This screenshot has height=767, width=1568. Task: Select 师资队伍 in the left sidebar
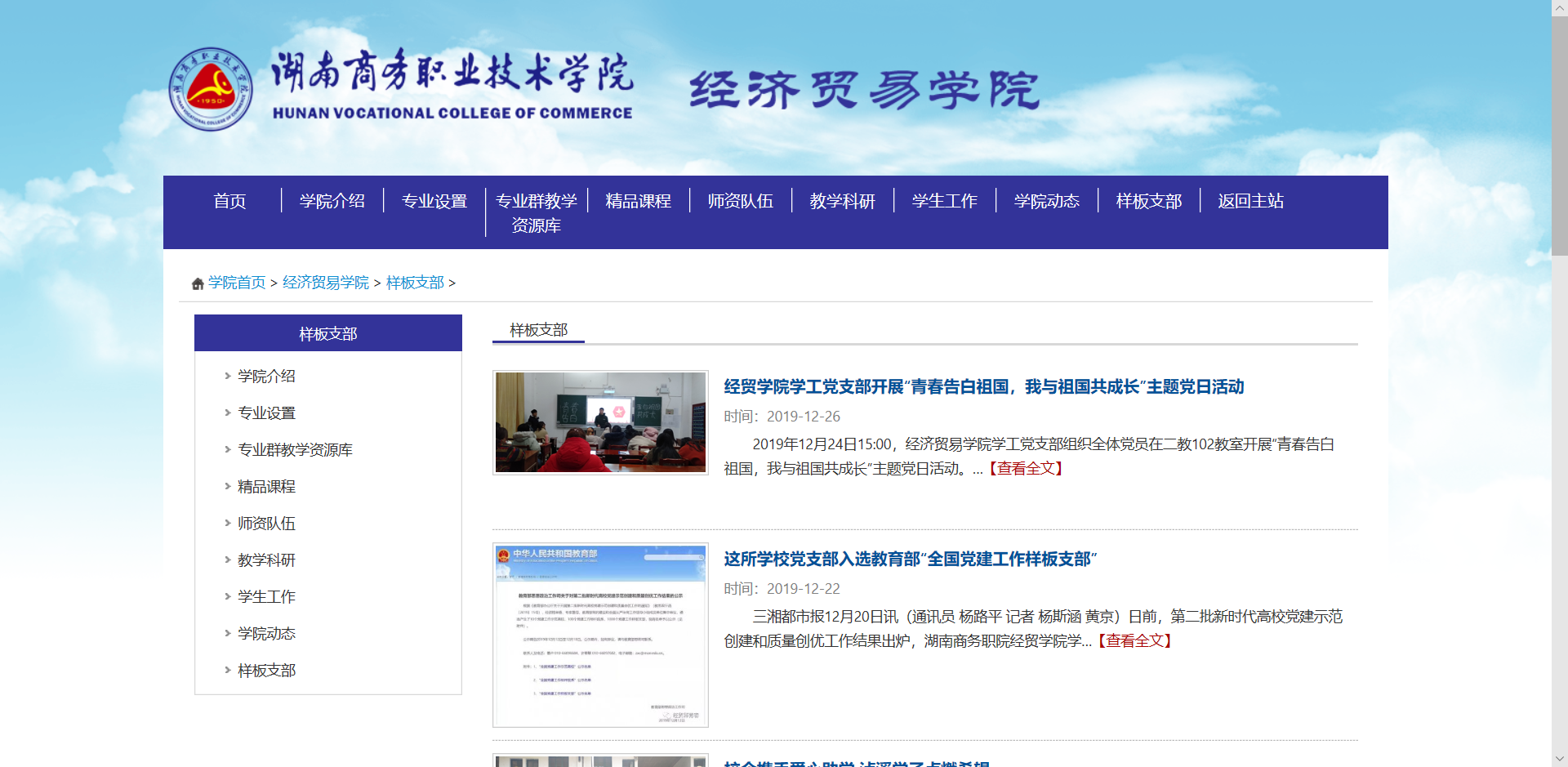pyautogui.click(x=266, y=524)
